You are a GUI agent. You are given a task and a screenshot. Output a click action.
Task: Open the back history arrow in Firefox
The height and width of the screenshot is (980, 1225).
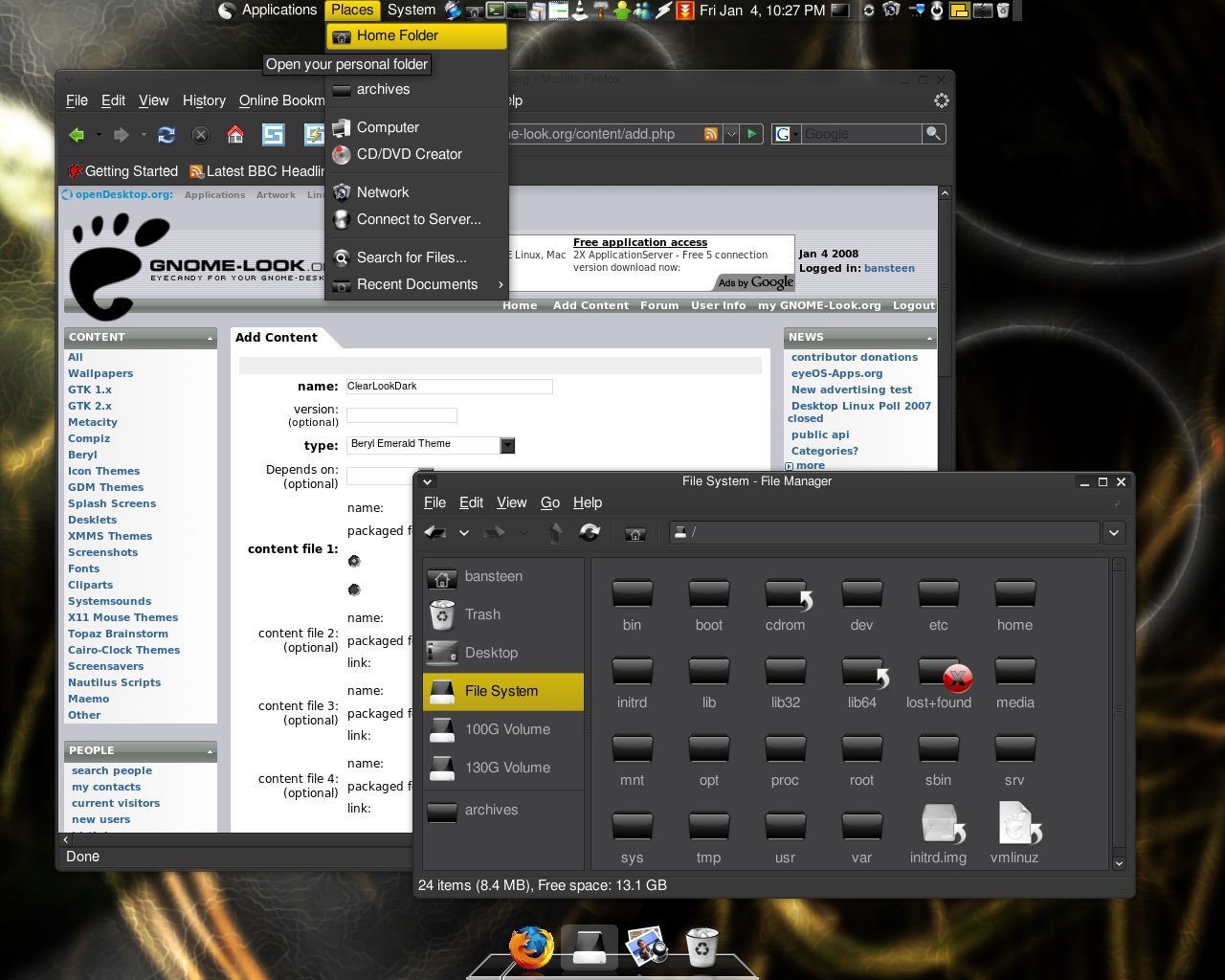pyautogui.click(x=99, y=135)
